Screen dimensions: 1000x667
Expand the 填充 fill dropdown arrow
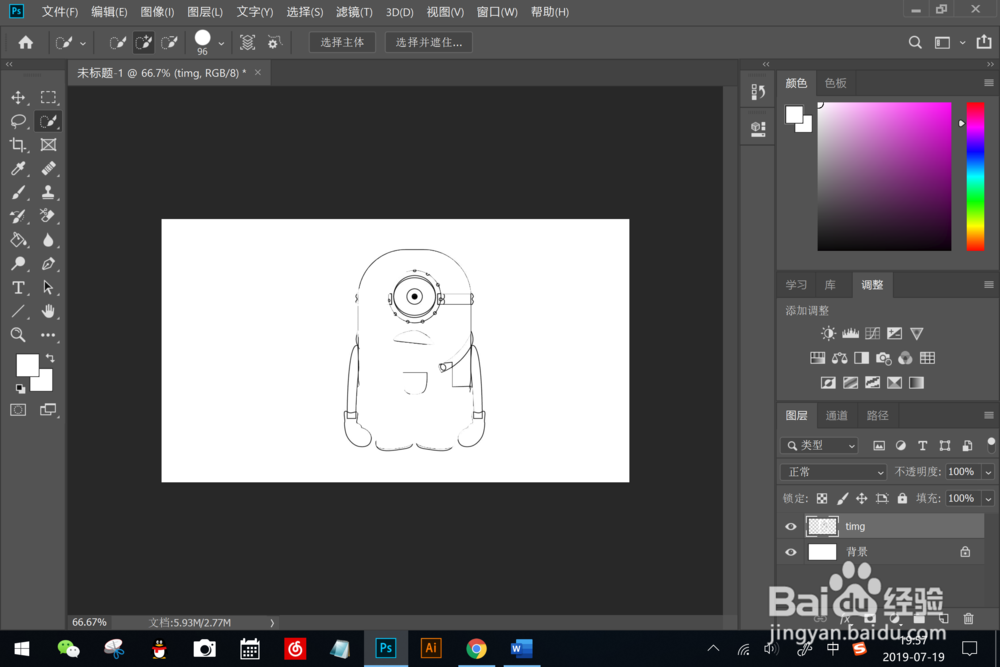[988, 499]
